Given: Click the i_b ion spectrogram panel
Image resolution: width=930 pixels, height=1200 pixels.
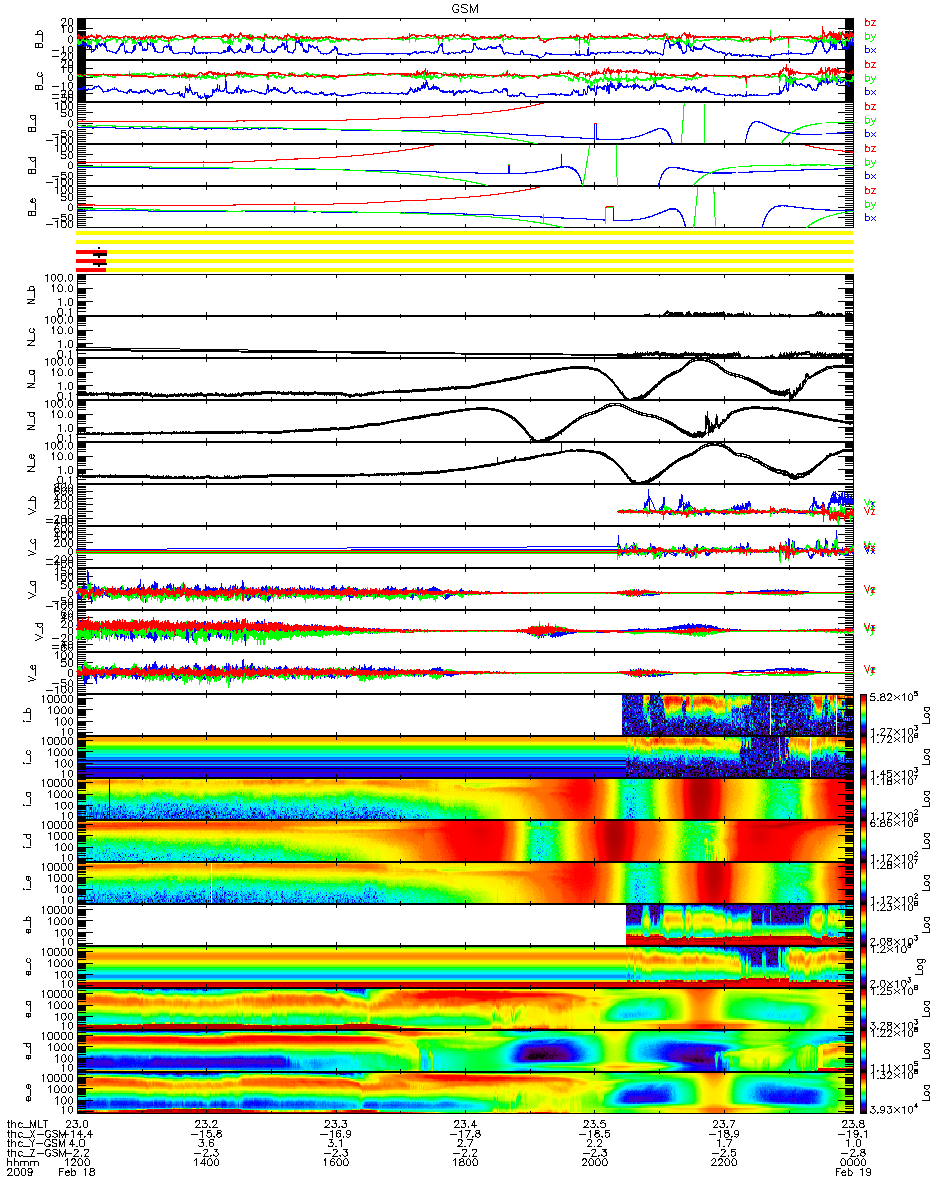Looking at the screenshot, I should tap(466, 714).
